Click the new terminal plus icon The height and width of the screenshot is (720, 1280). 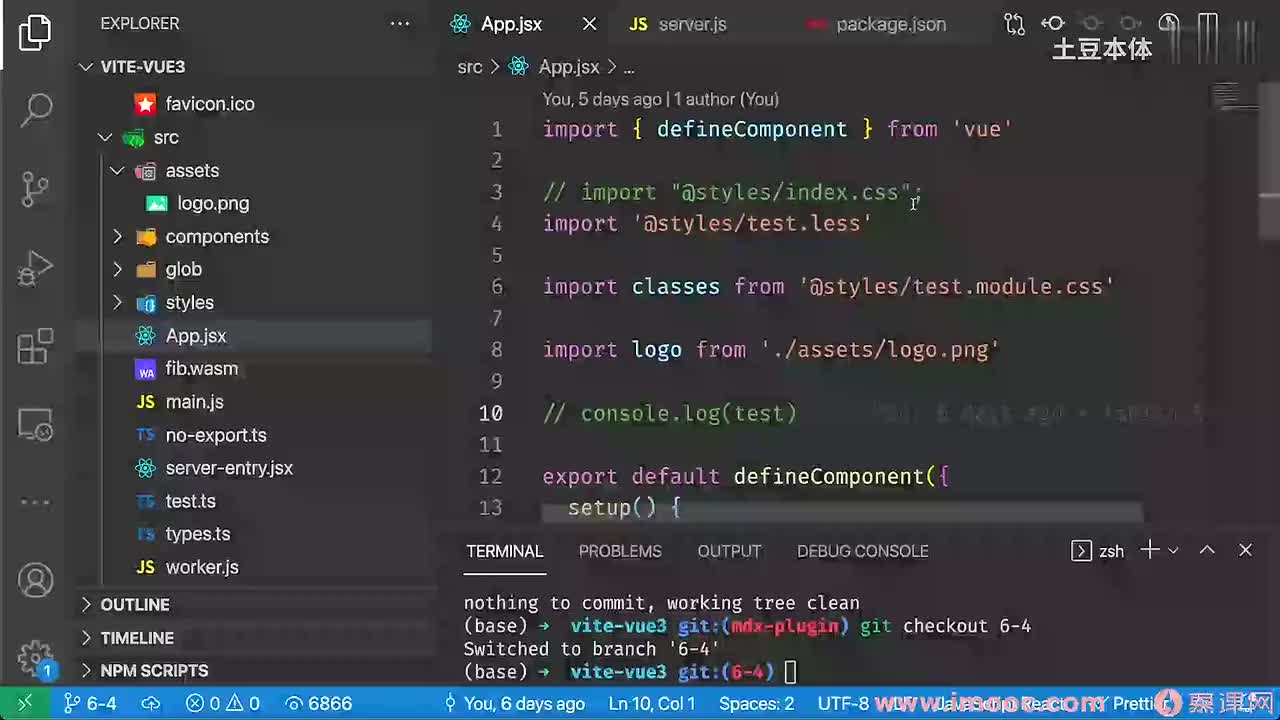(x=1150, y=550)
